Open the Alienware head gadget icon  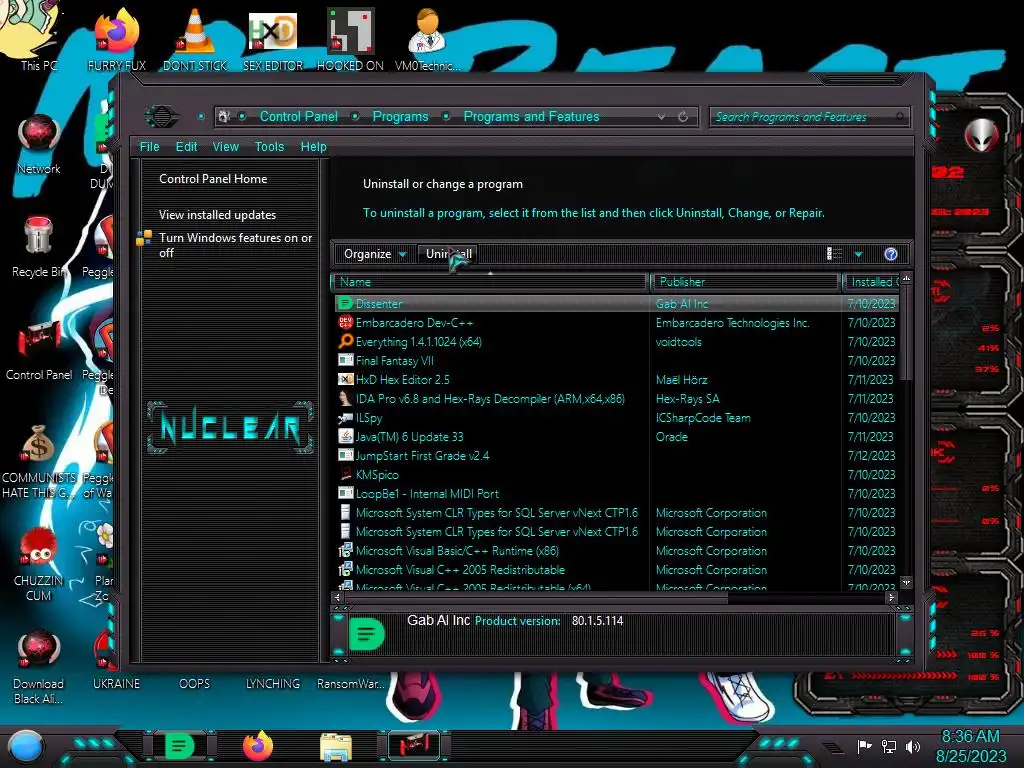click(981, 135)
